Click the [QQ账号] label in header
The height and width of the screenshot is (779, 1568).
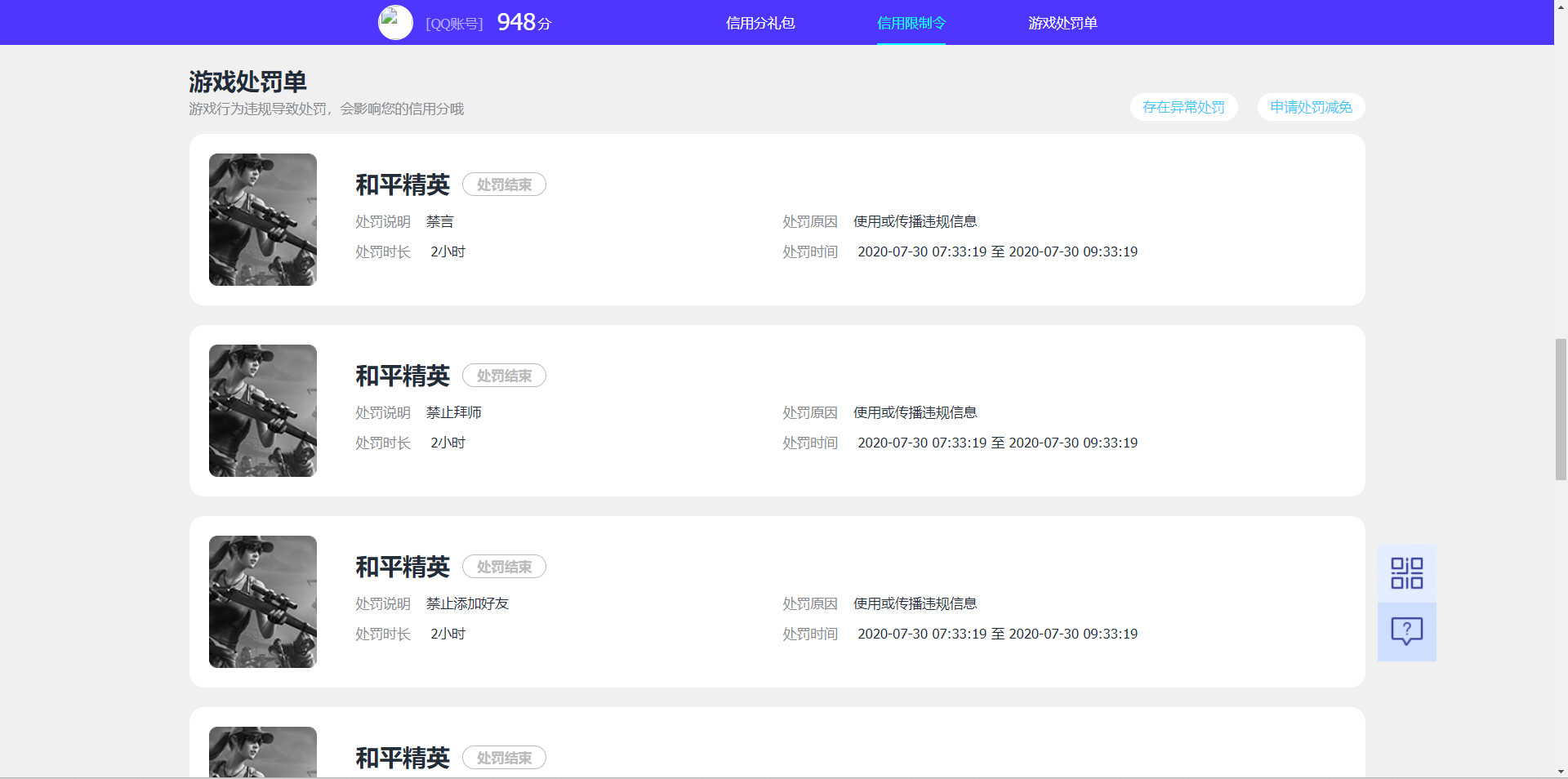coord(454,24)
